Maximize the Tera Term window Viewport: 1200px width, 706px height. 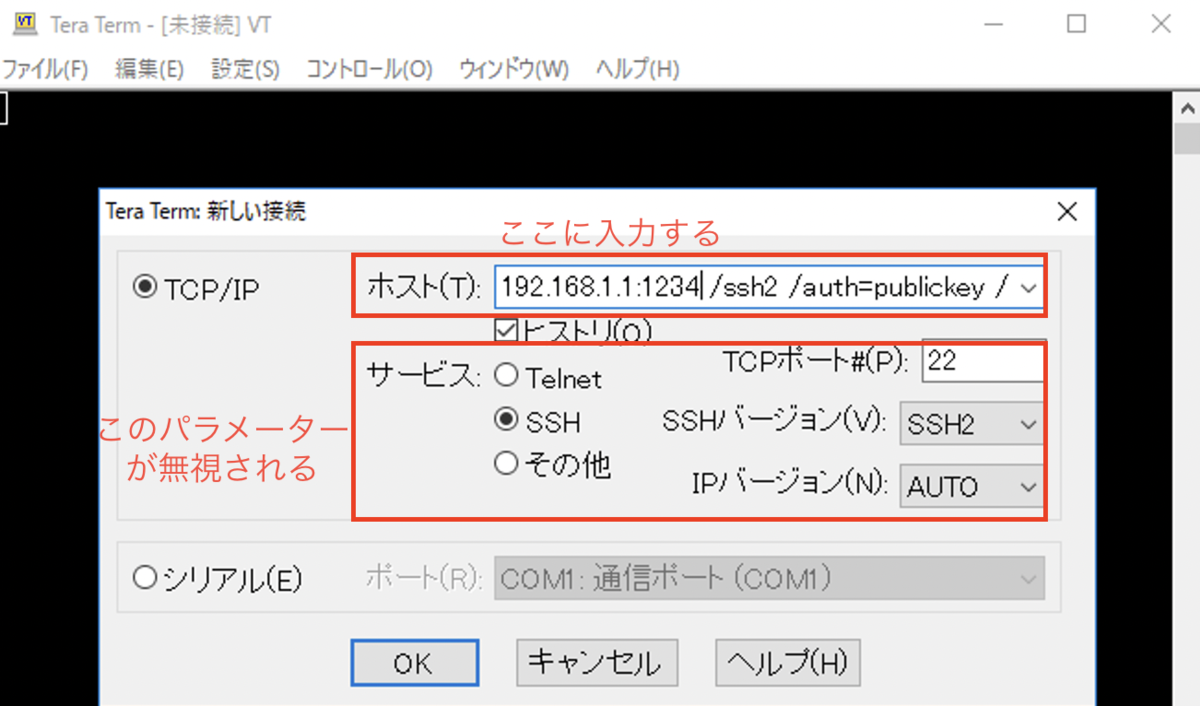point(1076,24)
